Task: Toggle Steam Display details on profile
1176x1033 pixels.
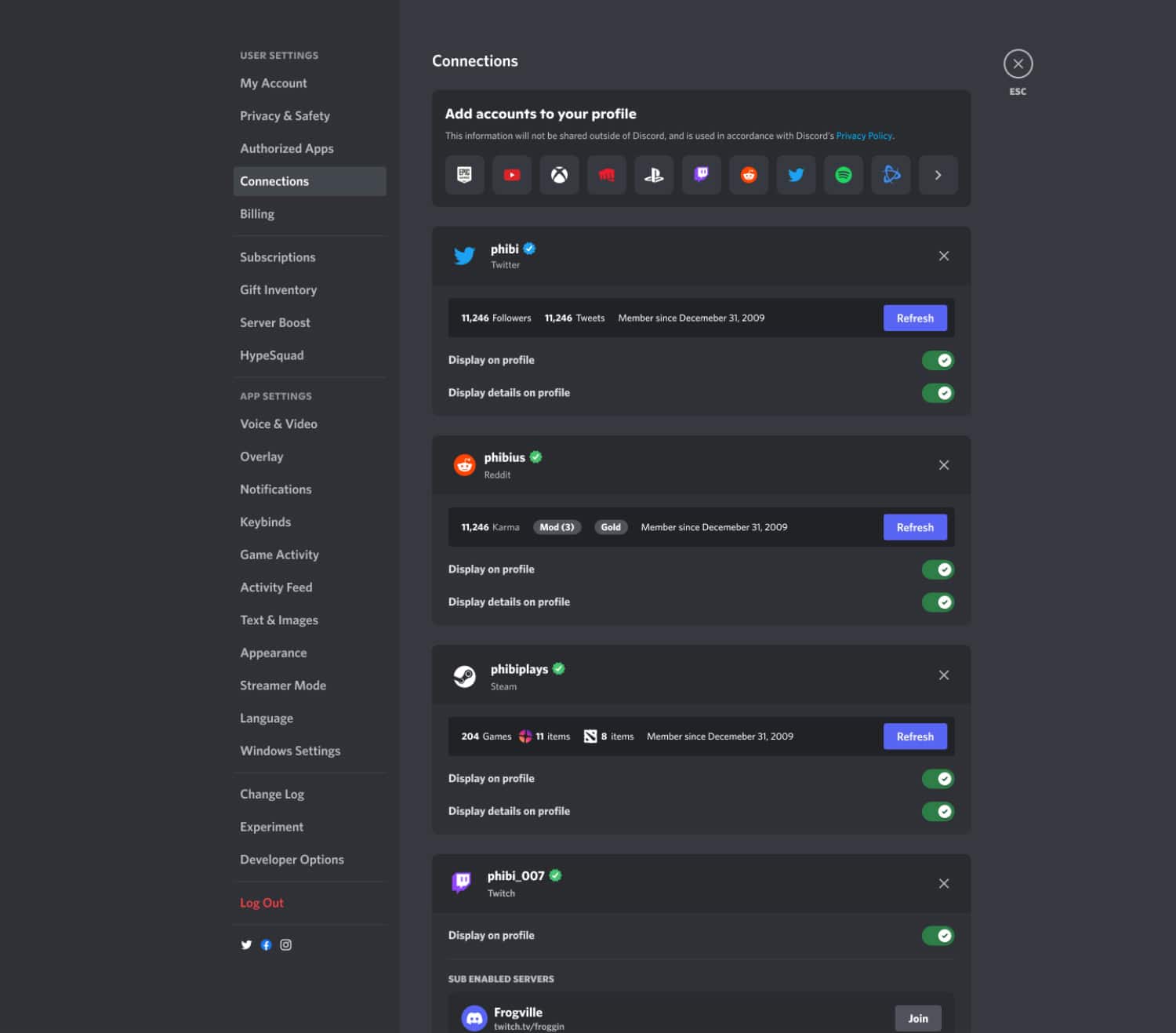Action: tap(938, 812)
